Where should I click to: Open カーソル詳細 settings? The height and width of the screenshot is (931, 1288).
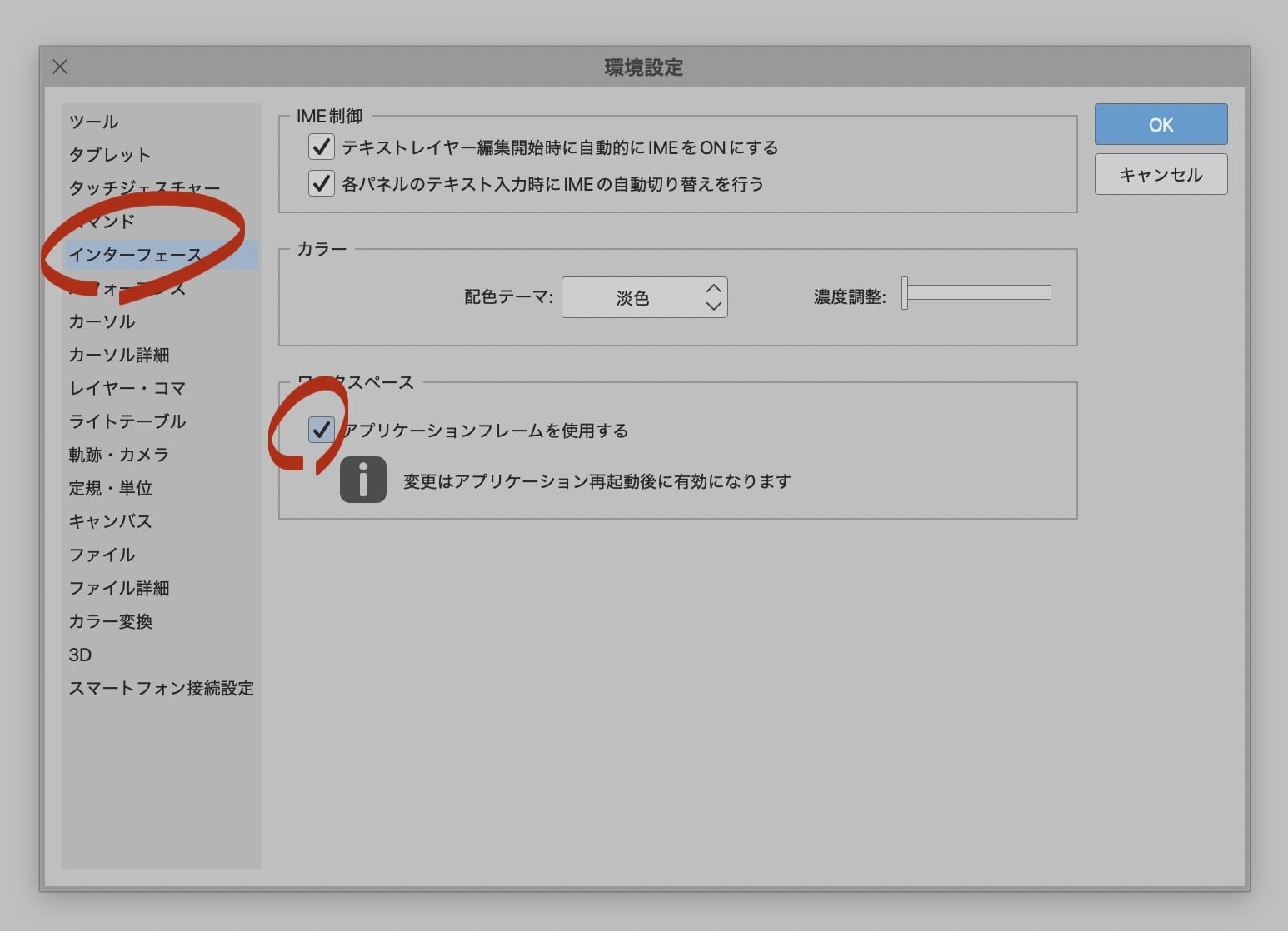pos(119,355)
